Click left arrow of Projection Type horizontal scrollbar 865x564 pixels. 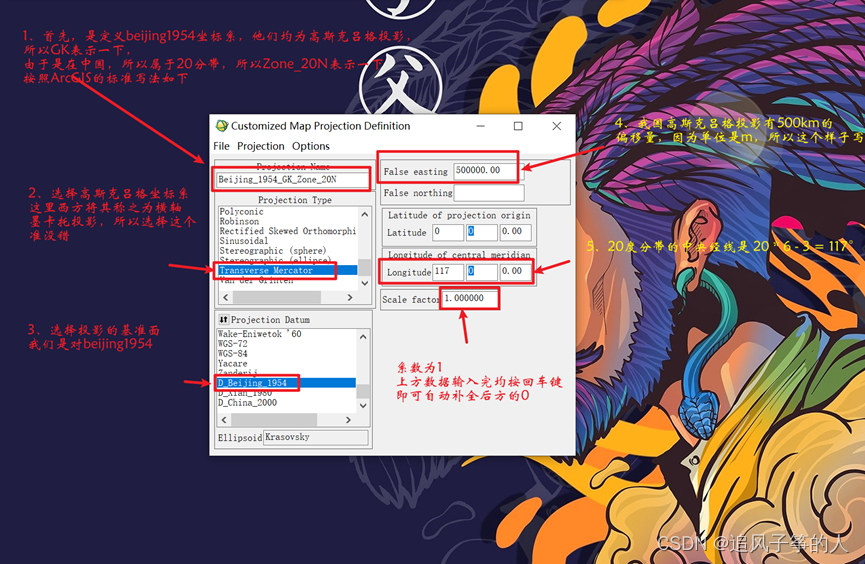tap(225, 297)
